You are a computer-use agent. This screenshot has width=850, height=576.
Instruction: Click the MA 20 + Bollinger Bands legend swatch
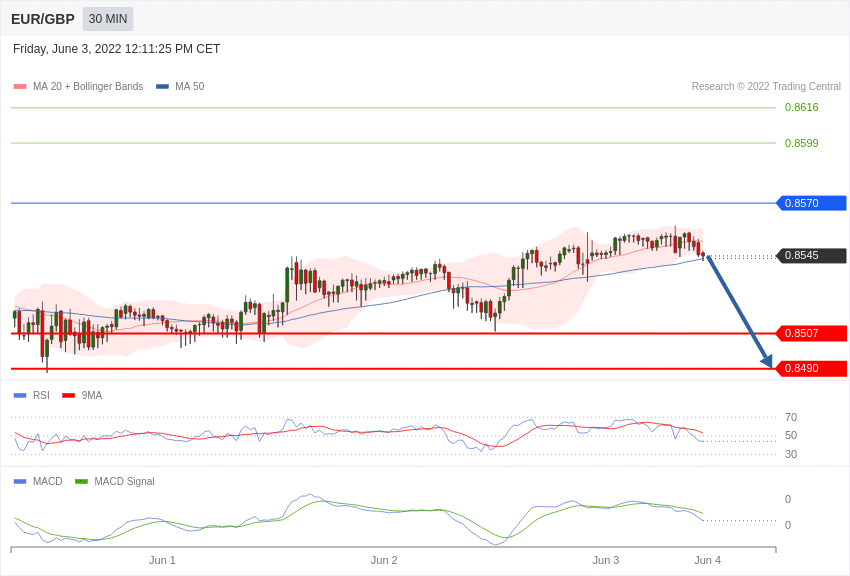click(20, 86)
